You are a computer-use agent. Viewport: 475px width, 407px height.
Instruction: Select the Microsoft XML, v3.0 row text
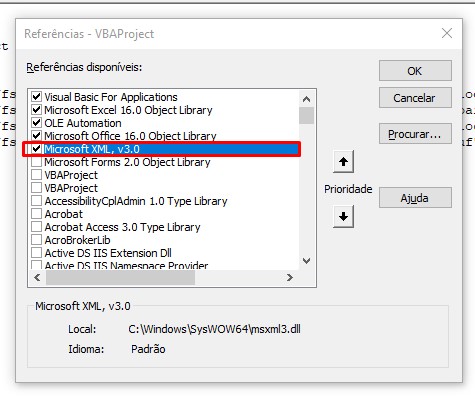(92, 149)
